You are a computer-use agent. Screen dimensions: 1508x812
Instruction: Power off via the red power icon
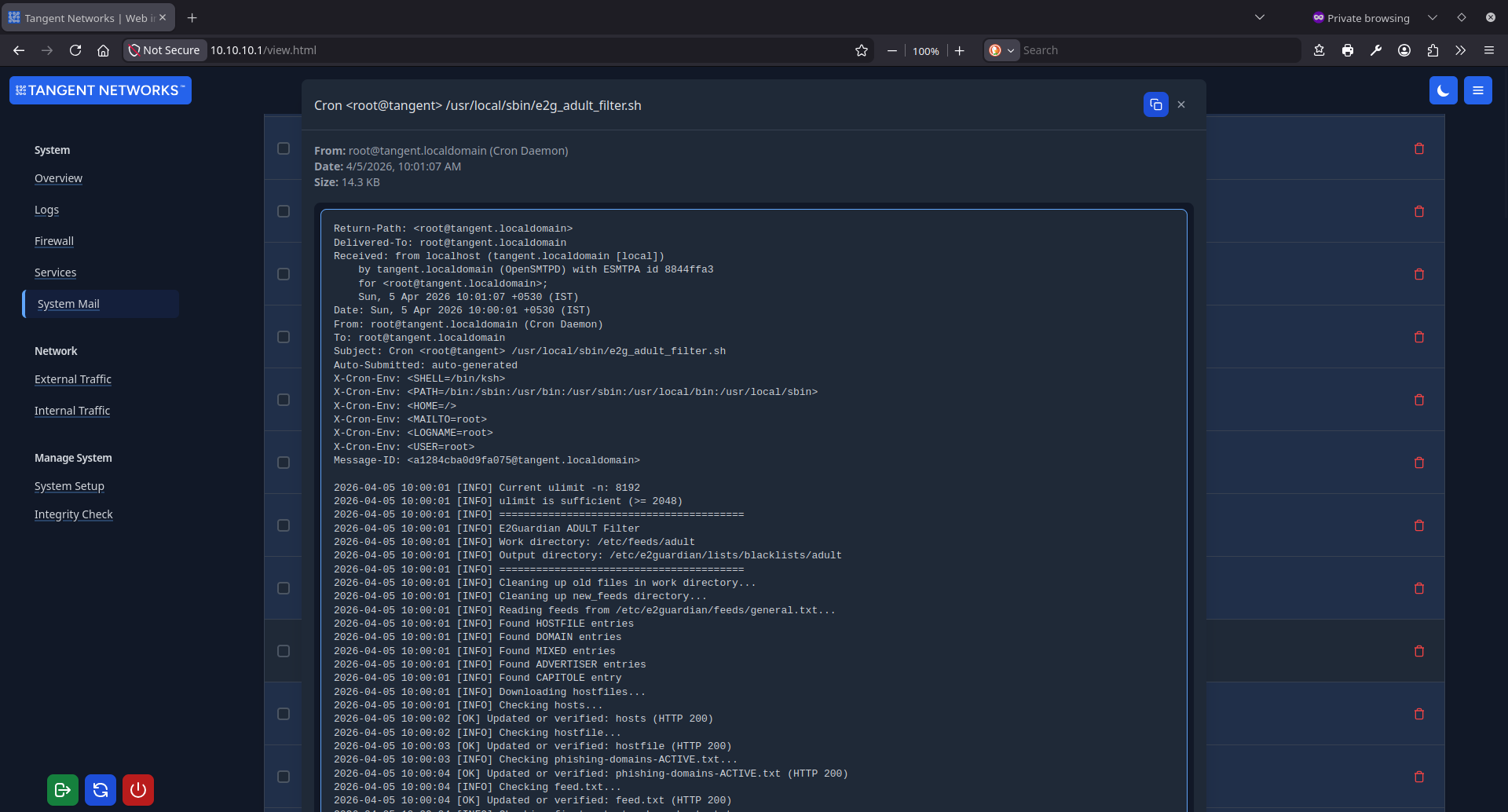137,790
